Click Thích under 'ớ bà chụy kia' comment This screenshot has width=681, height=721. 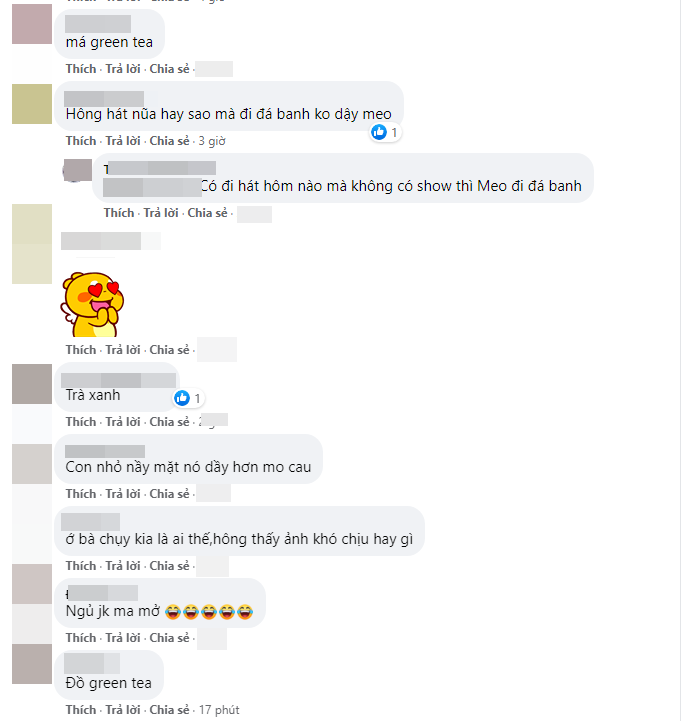click(x=81, y=566)
